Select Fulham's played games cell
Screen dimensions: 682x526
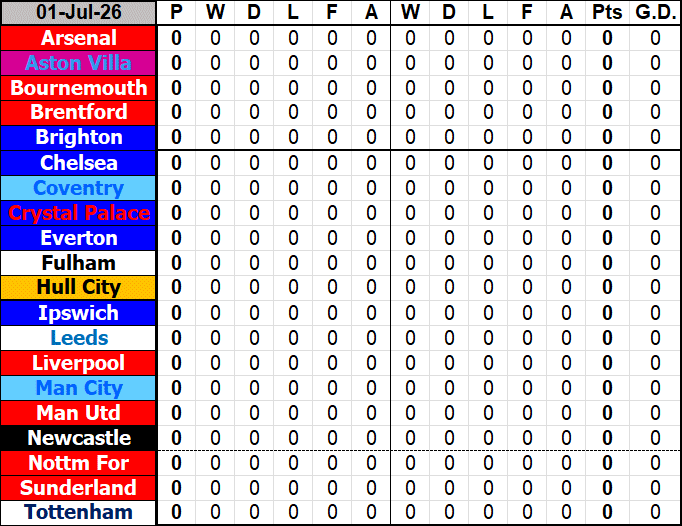tap(176, 263)
